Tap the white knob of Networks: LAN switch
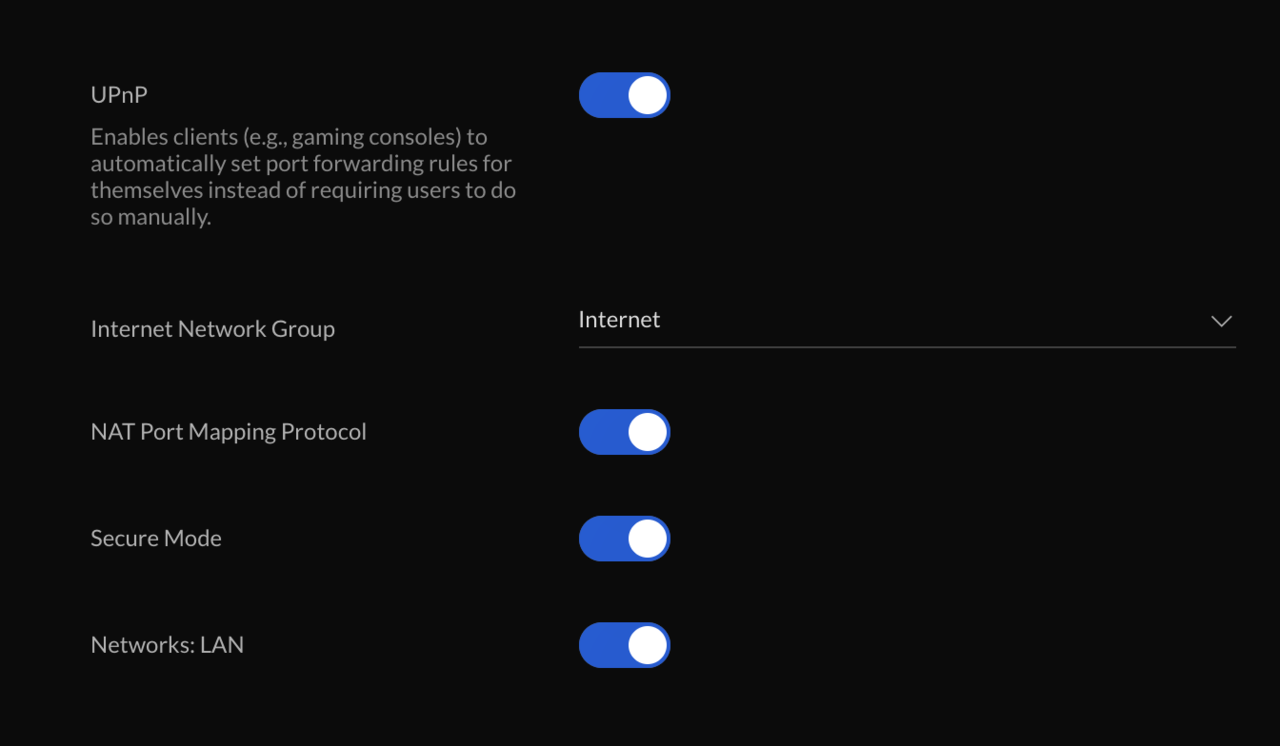Viewport: 1280px width, 746px height. (x=647, y=645)
